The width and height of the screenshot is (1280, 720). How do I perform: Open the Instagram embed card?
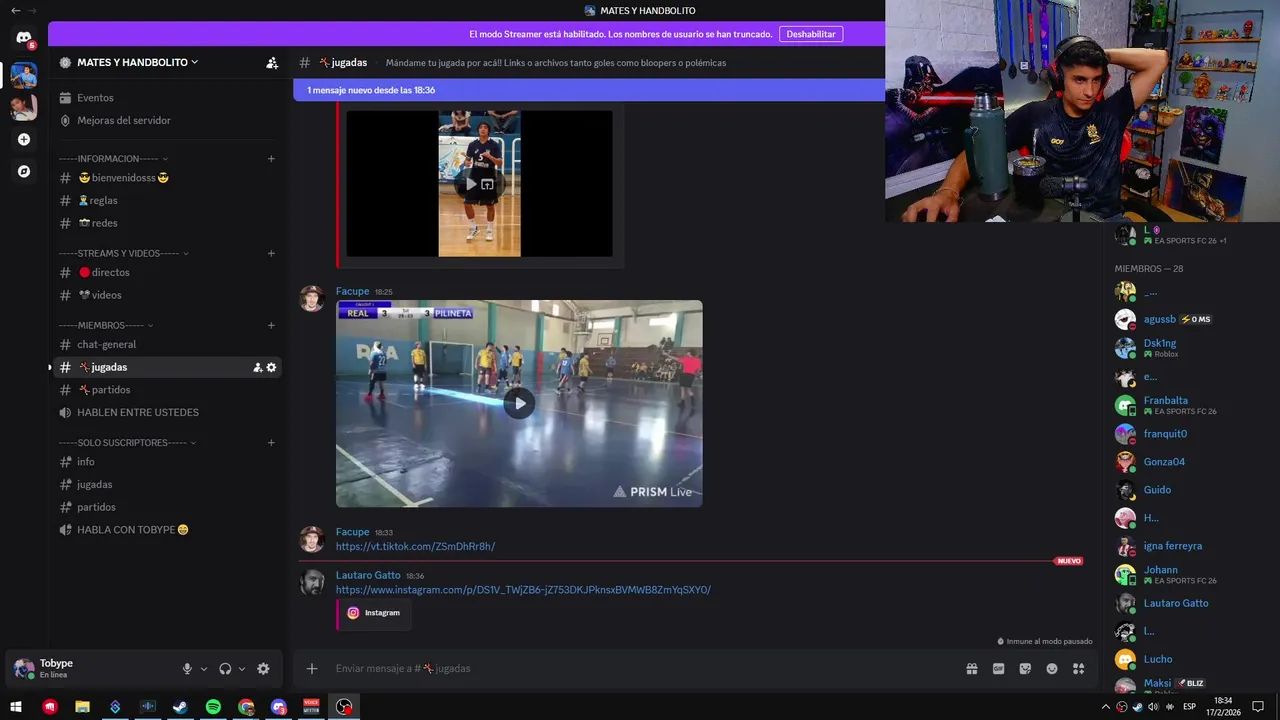[374, 614]
